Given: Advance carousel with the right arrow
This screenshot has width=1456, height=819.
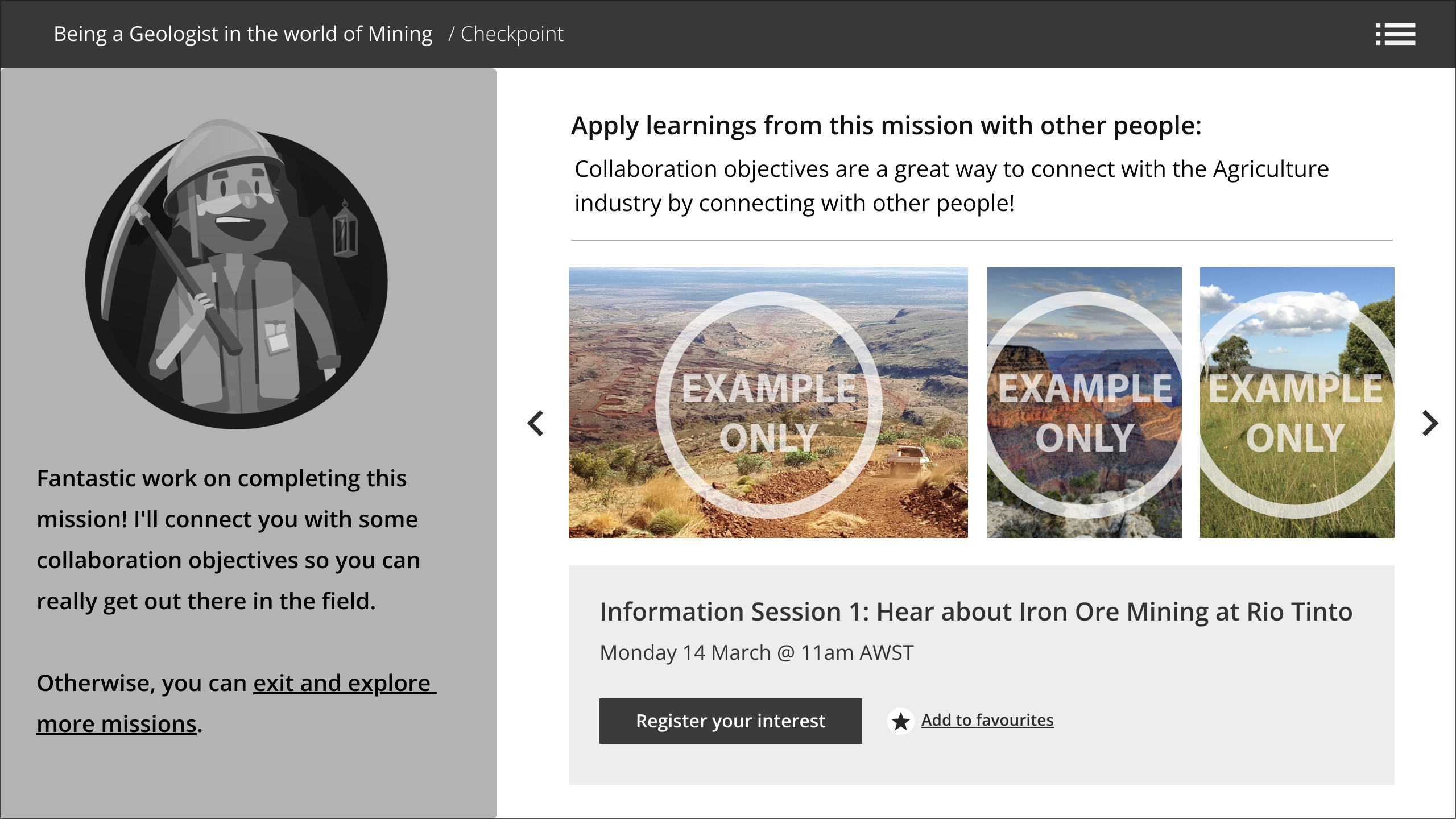Looking at the screenshot, I should [1429, 423].
